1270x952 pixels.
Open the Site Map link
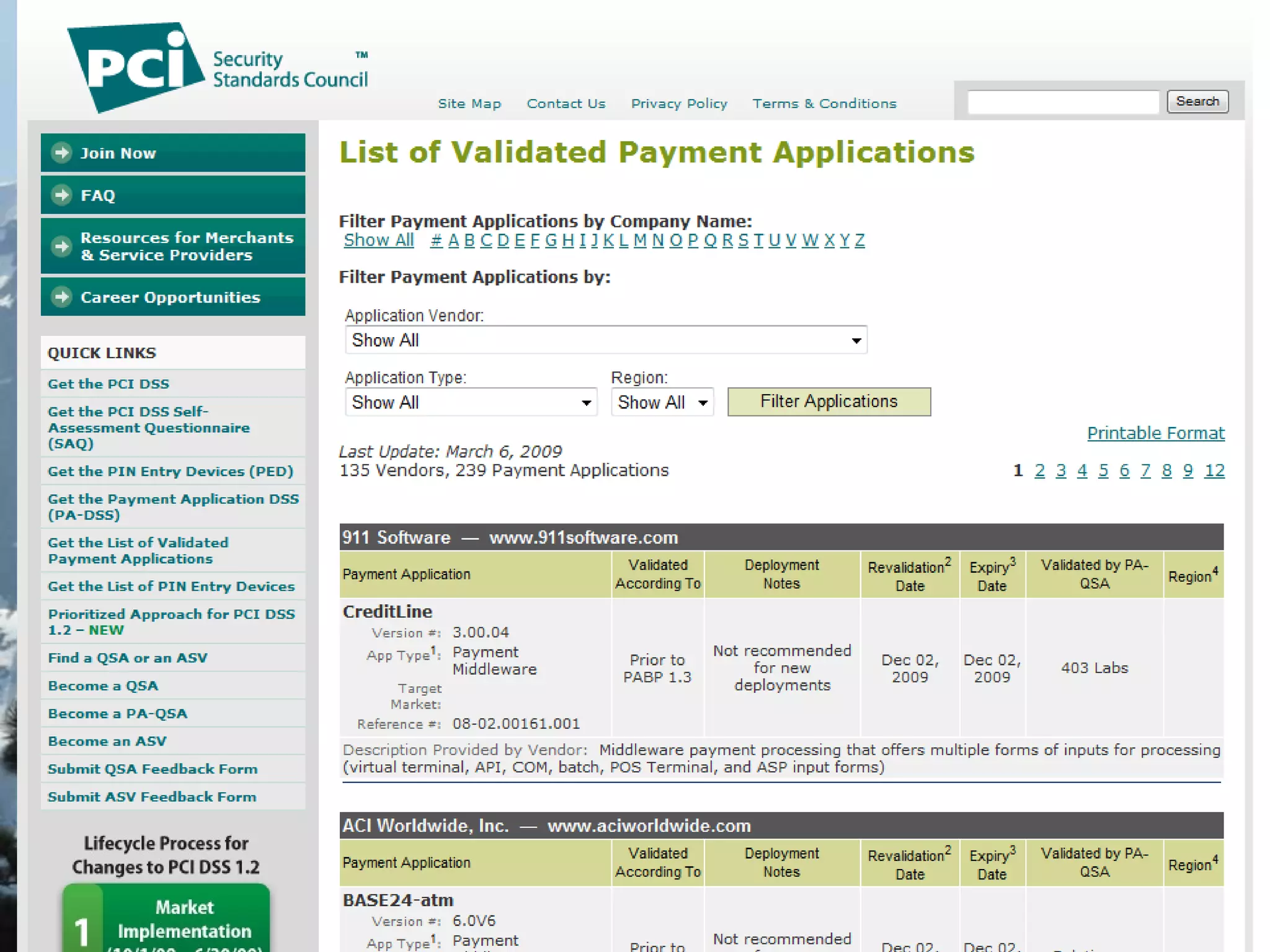[x=469, y=104]
